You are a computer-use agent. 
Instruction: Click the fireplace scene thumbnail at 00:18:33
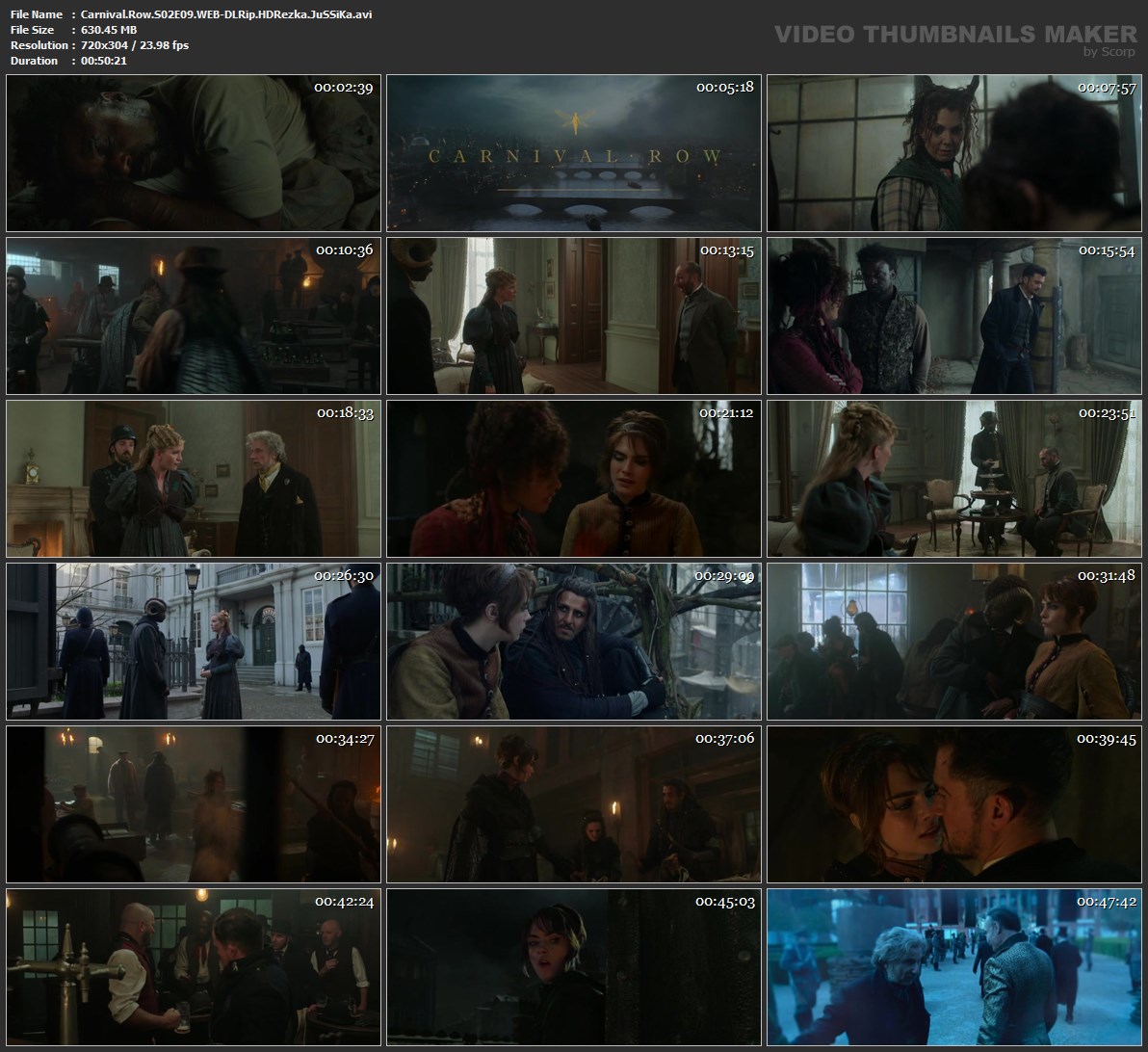[x=194, y=479]
